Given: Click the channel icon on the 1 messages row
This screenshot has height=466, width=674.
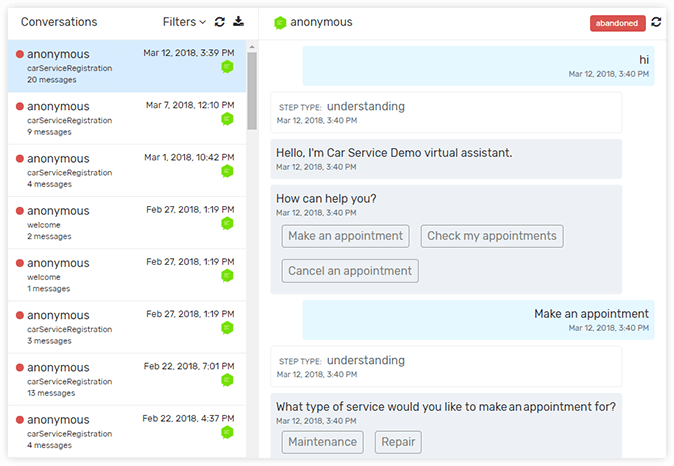Looking at the screenshot, I should point(227,276).
